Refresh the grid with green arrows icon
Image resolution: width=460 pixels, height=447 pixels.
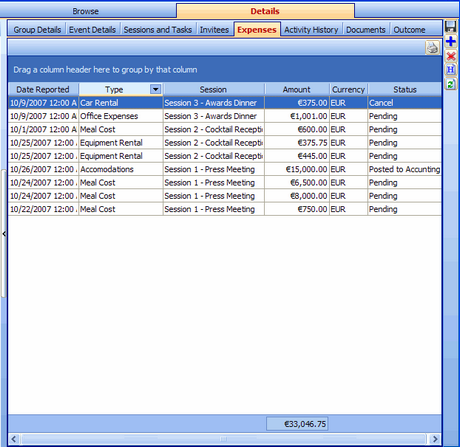point(451,84)
